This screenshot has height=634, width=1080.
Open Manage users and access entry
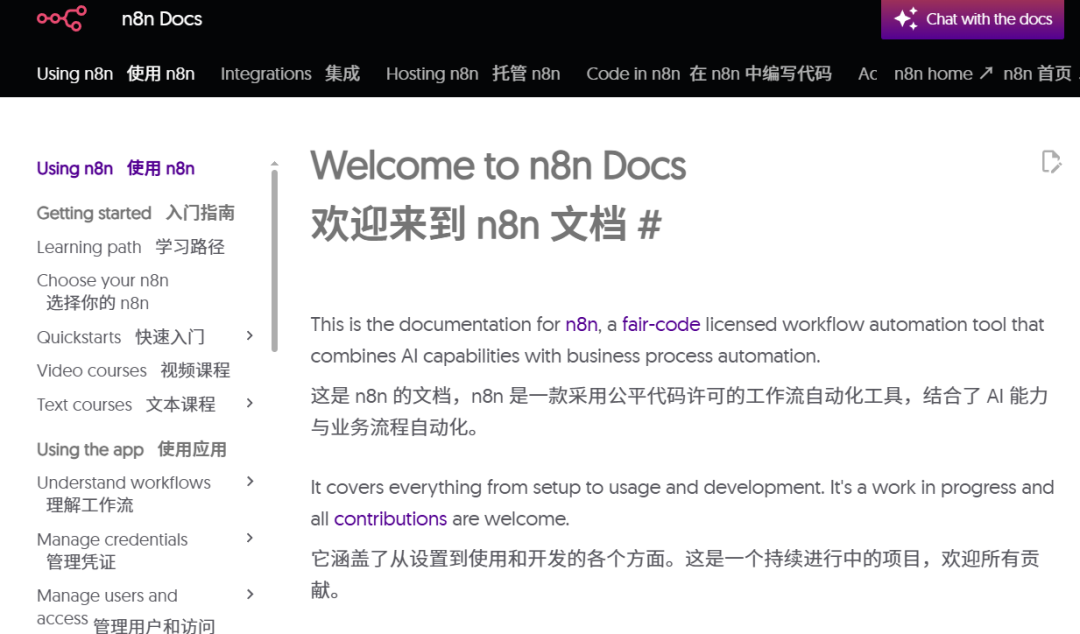(126, 609)
